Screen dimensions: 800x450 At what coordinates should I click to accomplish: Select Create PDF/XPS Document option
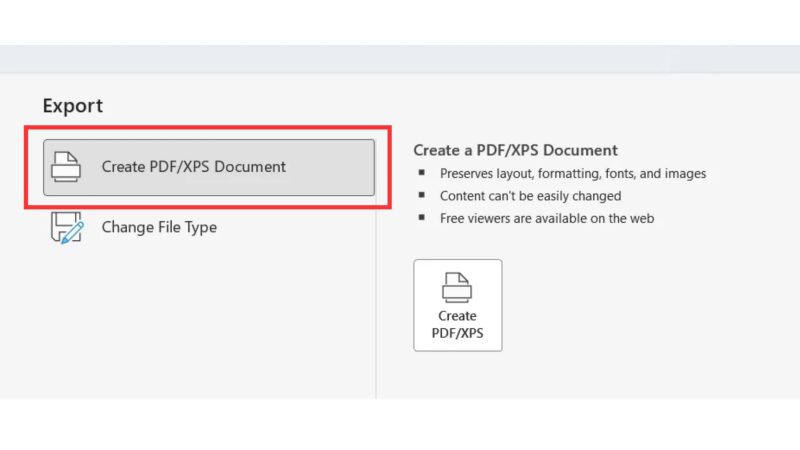click(209, 167)
